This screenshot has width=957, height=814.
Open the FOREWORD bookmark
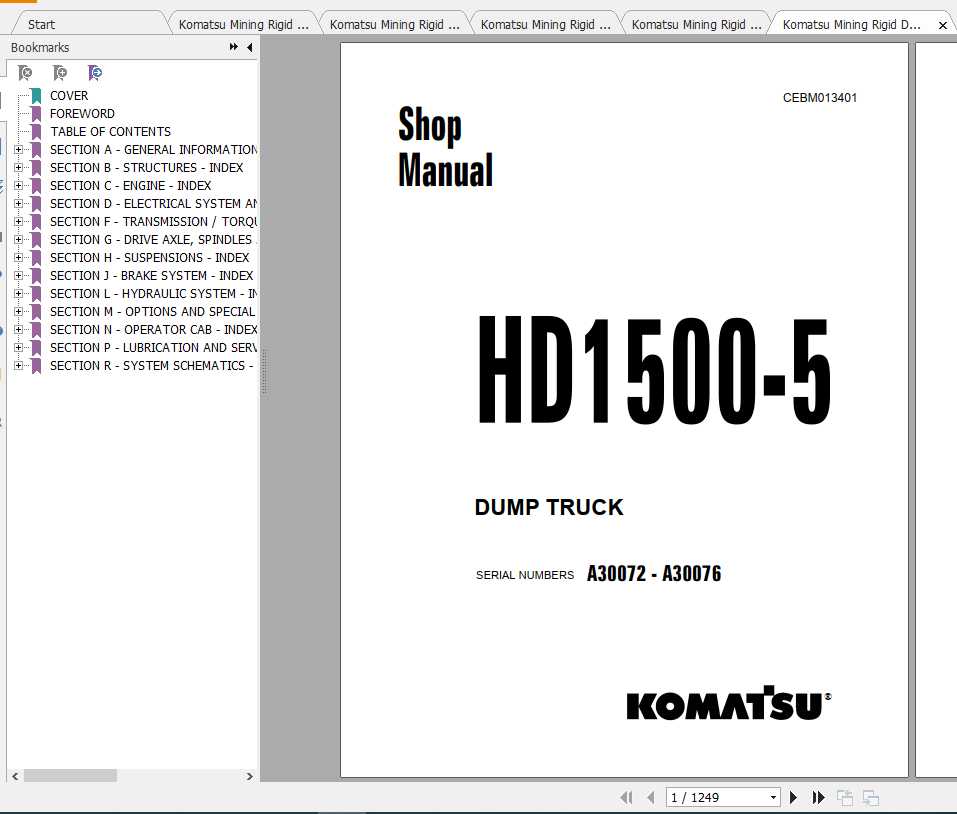tap(82, 113)
